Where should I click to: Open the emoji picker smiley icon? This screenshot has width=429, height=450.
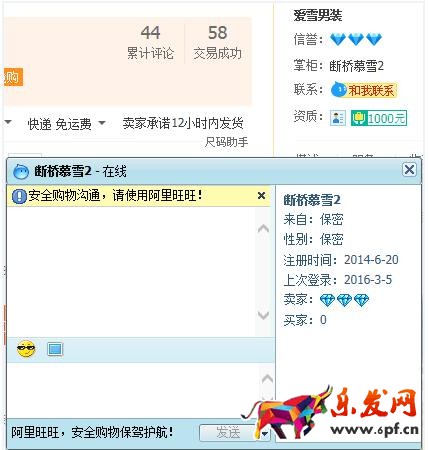click(x=26, y=349)
